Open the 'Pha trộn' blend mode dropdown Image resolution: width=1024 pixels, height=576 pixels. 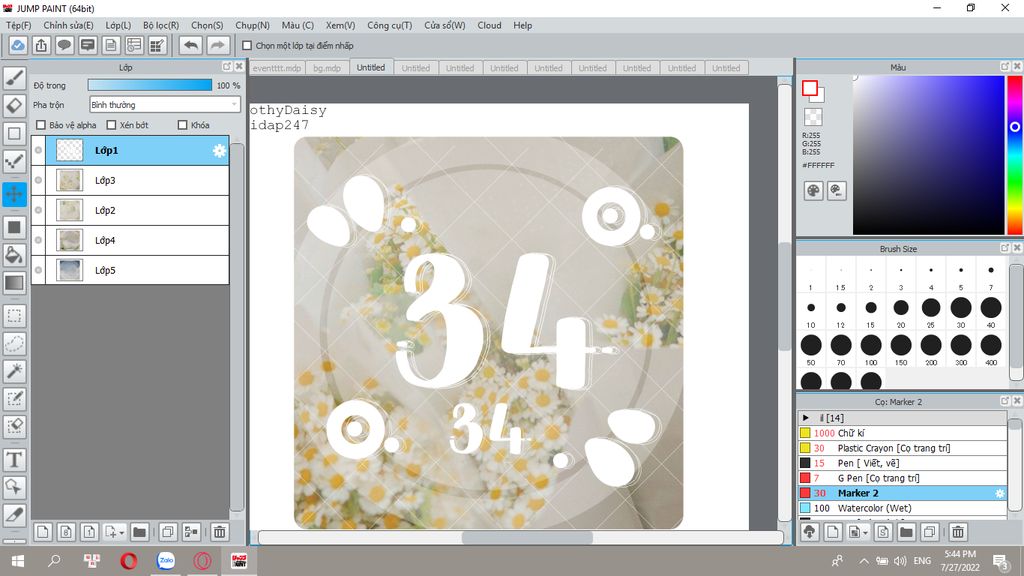[165, 104]
